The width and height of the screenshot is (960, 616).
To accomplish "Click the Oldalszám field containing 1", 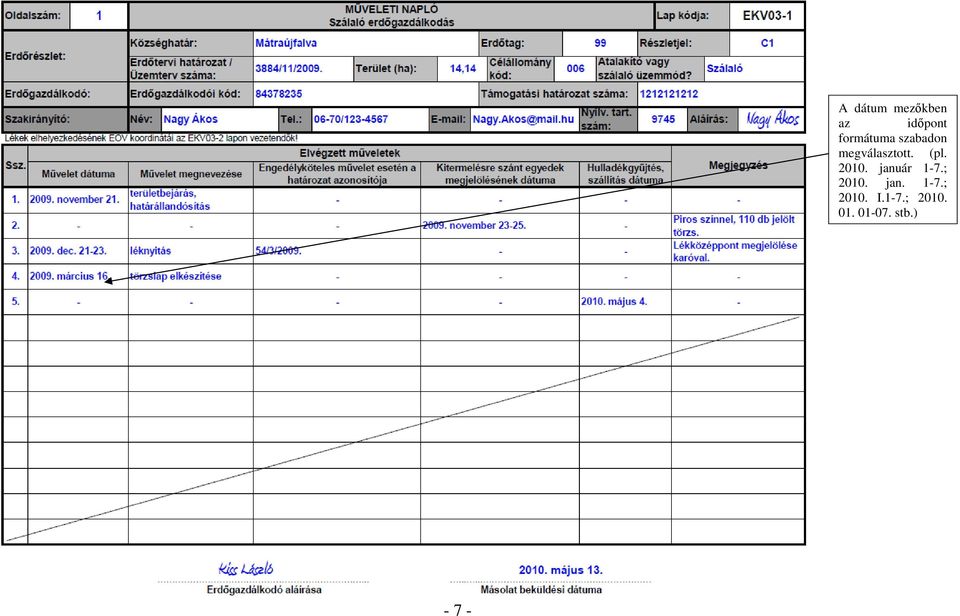I will tap(99, 16).
